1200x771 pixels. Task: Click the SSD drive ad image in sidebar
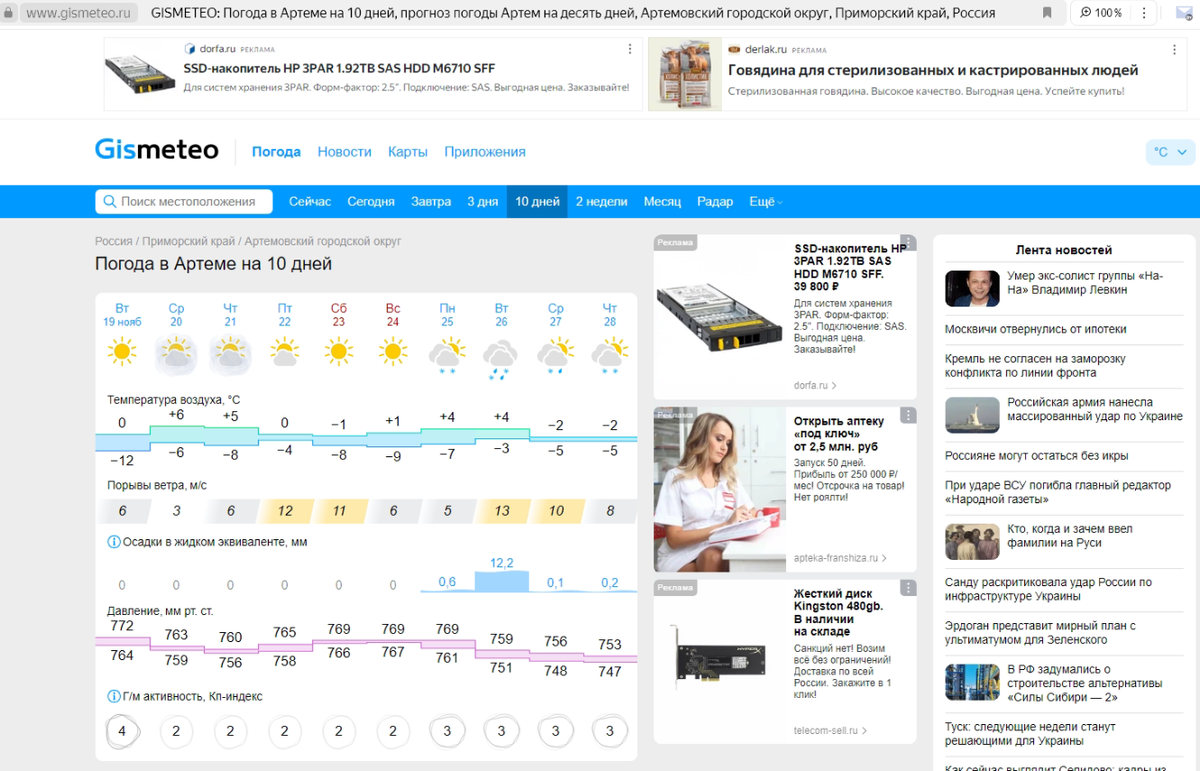pyautogui.click(x=720, y=315)
